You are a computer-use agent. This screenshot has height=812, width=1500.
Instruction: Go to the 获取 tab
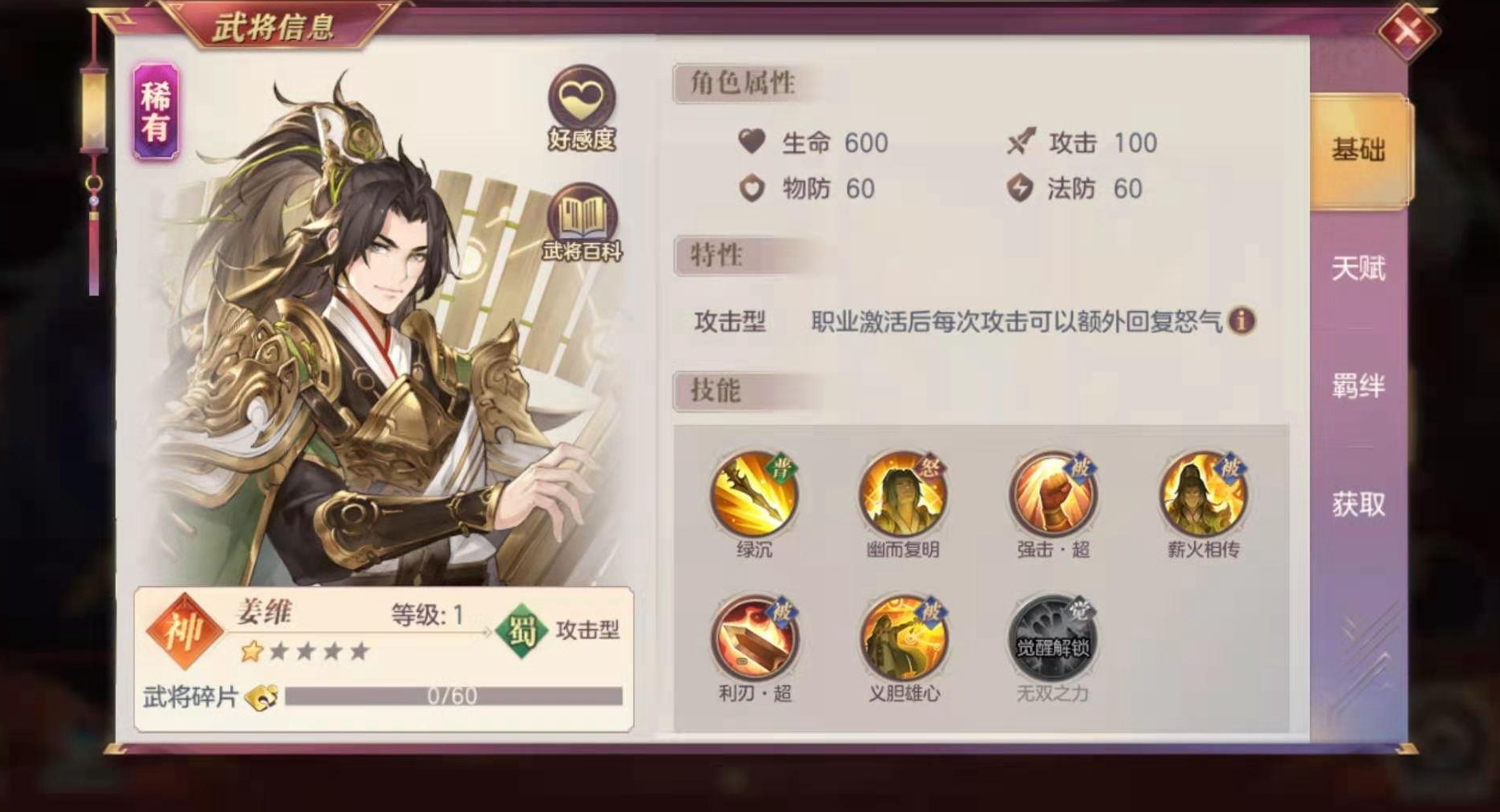tap(1358, 504)
